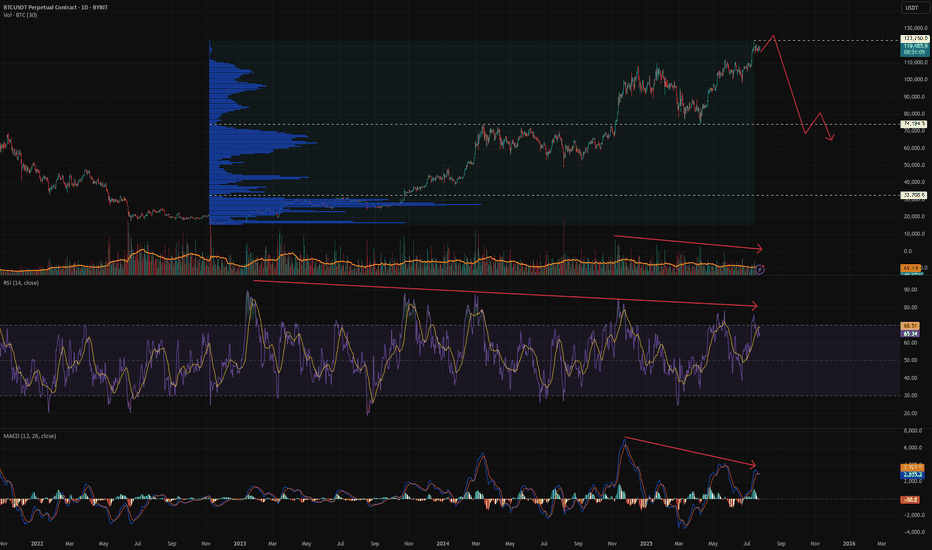Select the MACD (12, 26, close) indicator legend
Viewport: 932px width, 550px height.
30,436
